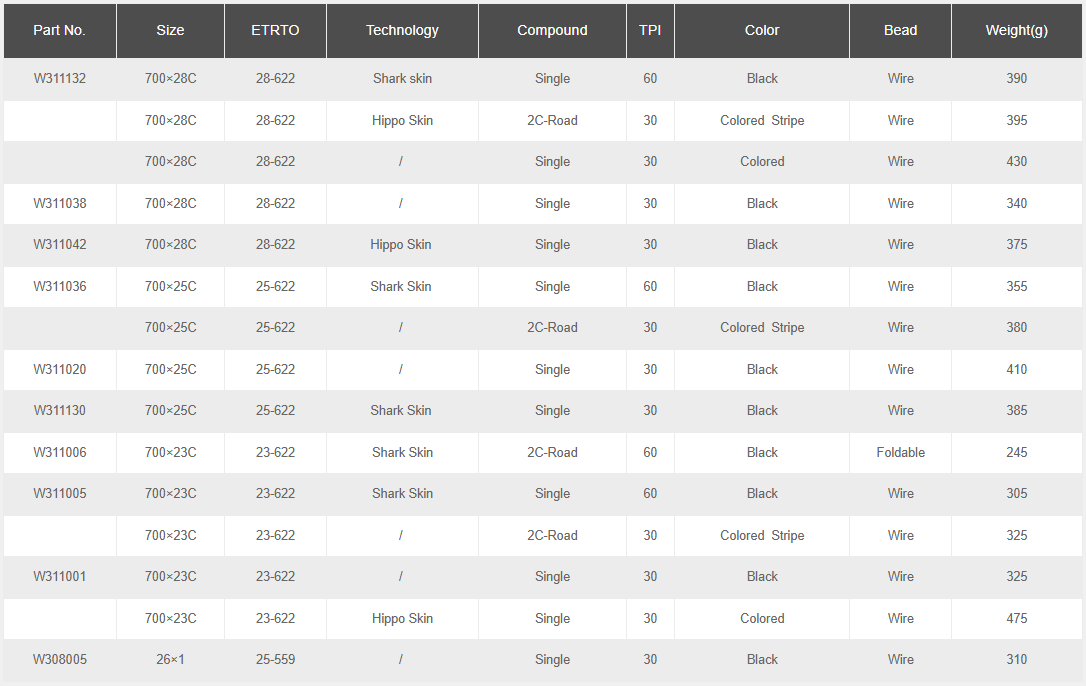Click the Technology column header

click(402, 30)
